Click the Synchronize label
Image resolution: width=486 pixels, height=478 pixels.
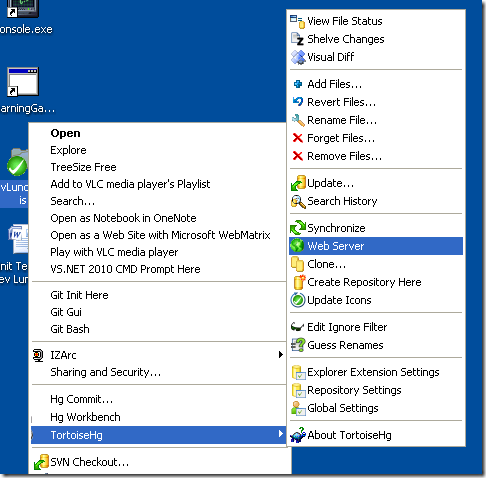pyautogui.click(x=336, y=228)
